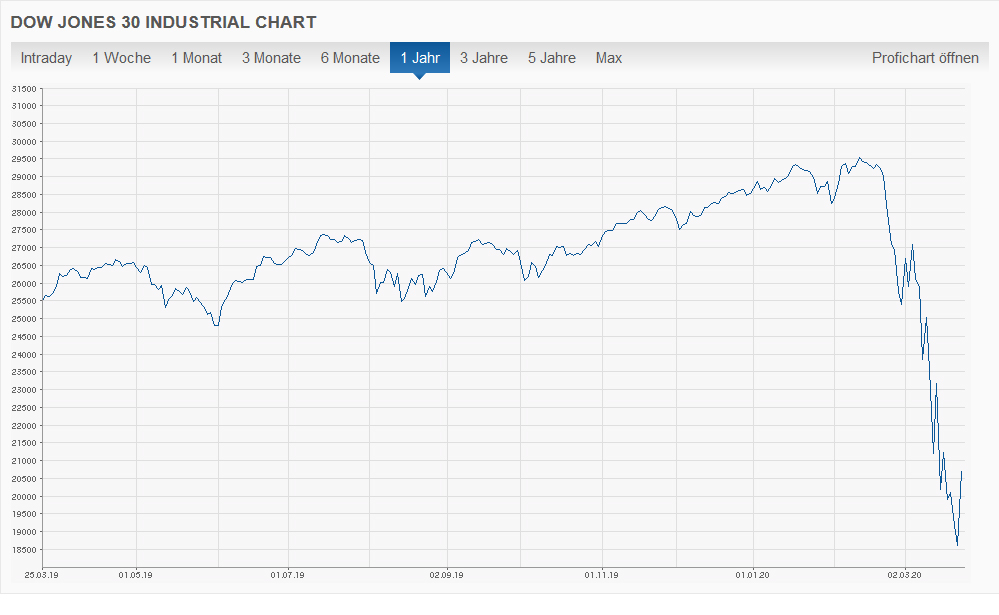This screenshot has width=999, height=615.
Task: Click the Dow Jones 30 Industrial Chart title
Action: (x=163, y=21)
